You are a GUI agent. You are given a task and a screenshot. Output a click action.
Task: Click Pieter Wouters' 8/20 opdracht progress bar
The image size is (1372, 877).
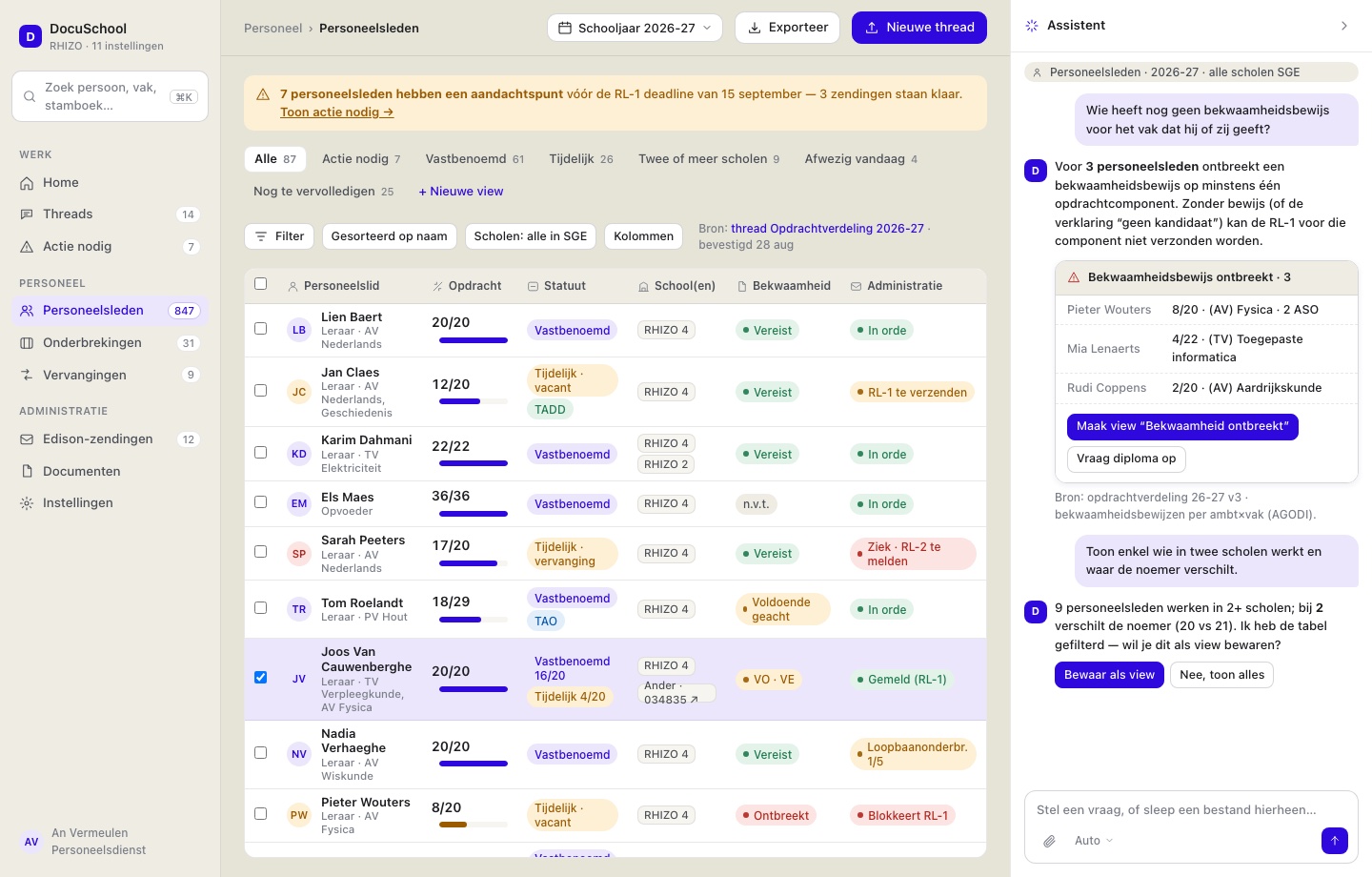point(474,825)
